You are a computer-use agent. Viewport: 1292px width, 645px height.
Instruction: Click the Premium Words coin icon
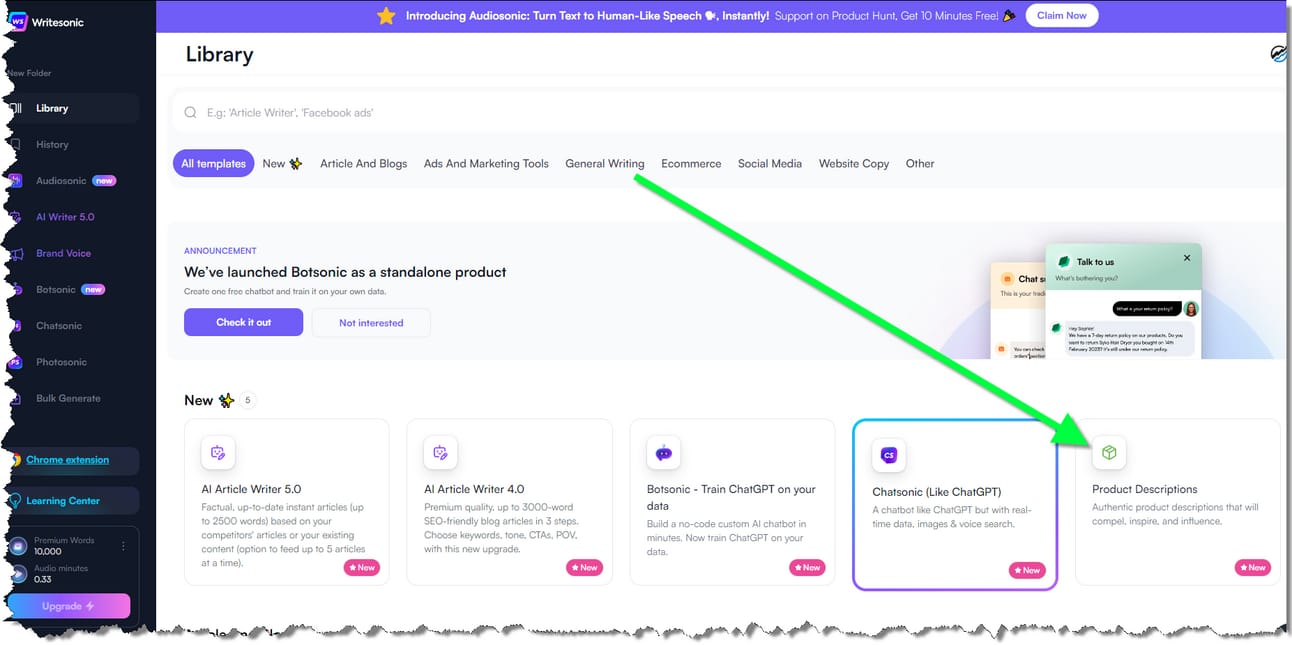coord(18,546)
